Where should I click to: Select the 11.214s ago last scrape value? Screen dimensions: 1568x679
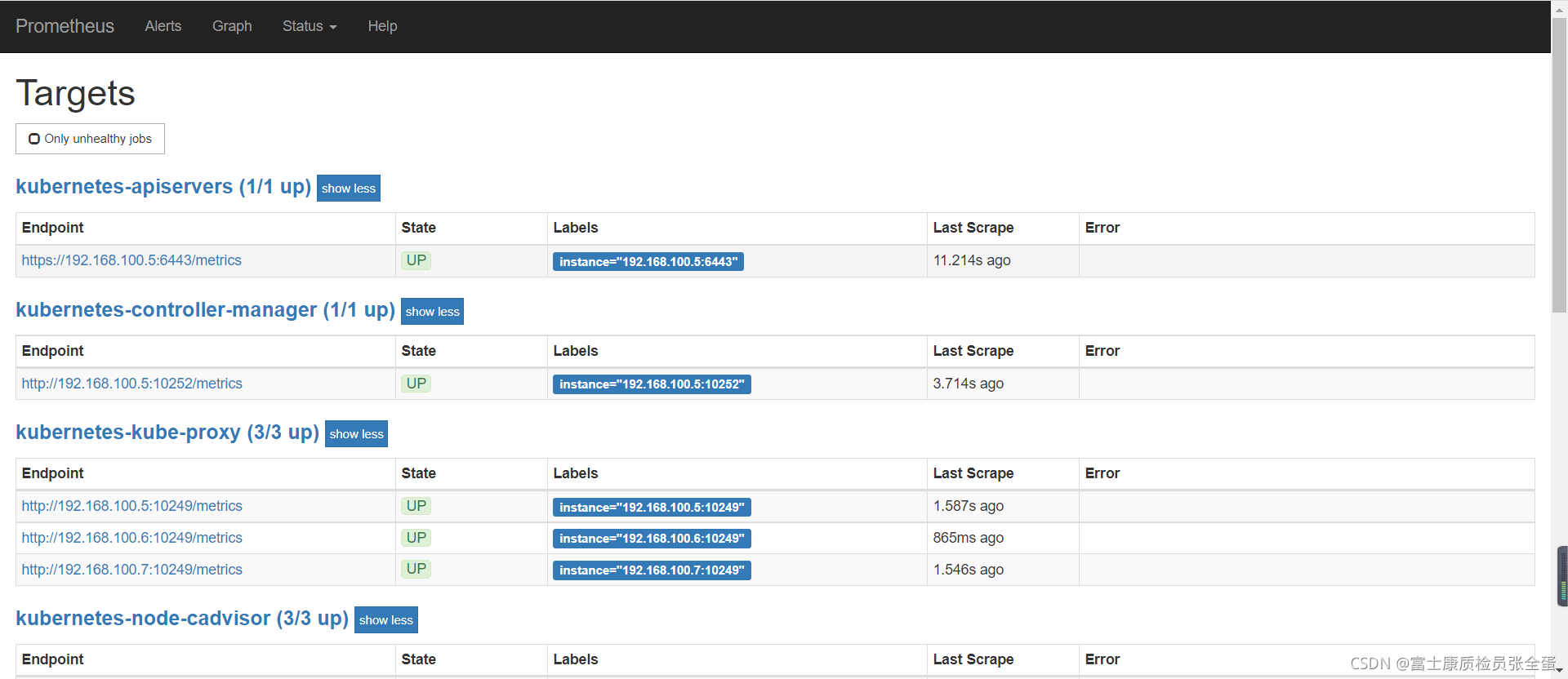(x=972, y=260)
